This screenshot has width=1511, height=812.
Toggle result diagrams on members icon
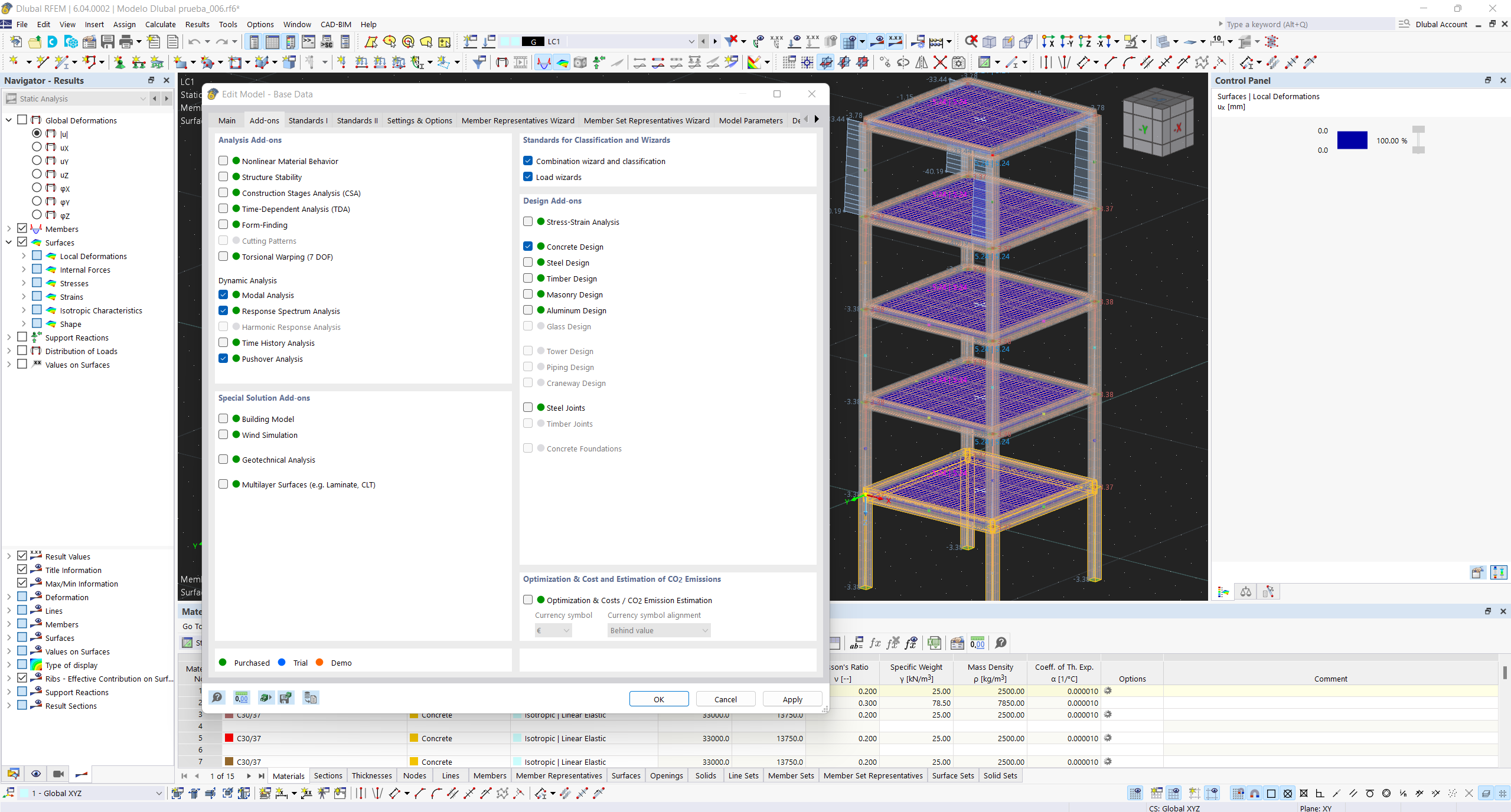coord(543,62)
